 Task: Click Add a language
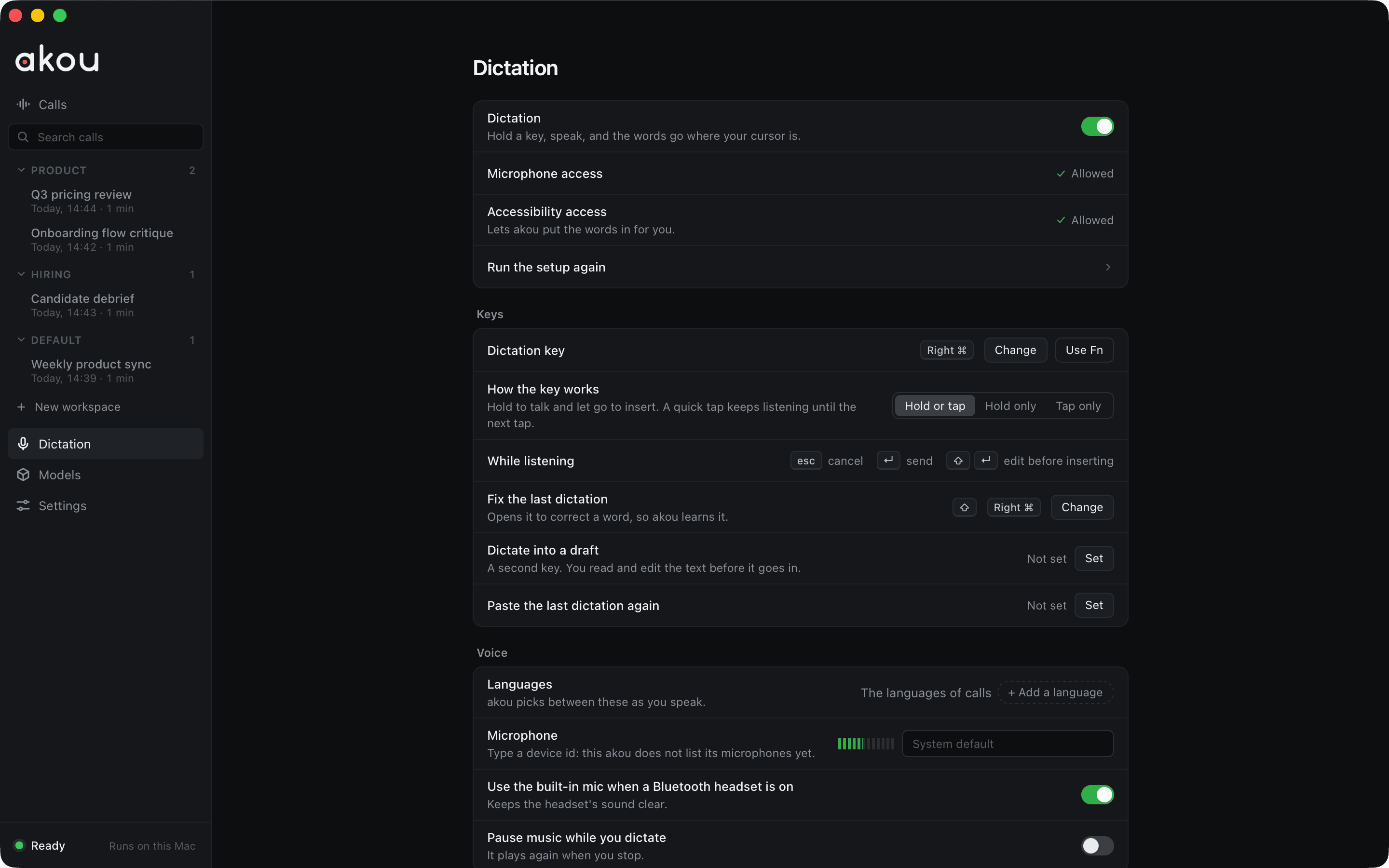coord(1056,692)
